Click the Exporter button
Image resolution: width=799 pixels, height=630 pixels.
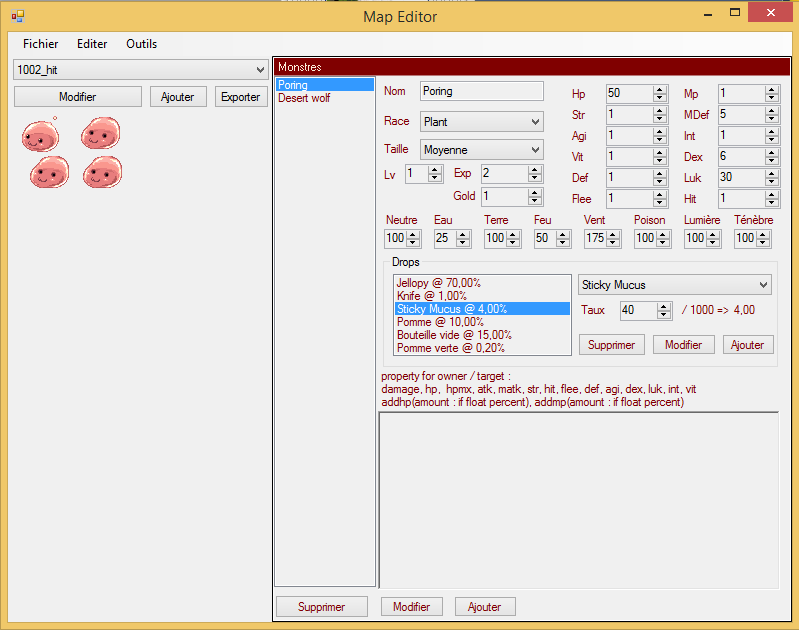(x=241, y=97)
